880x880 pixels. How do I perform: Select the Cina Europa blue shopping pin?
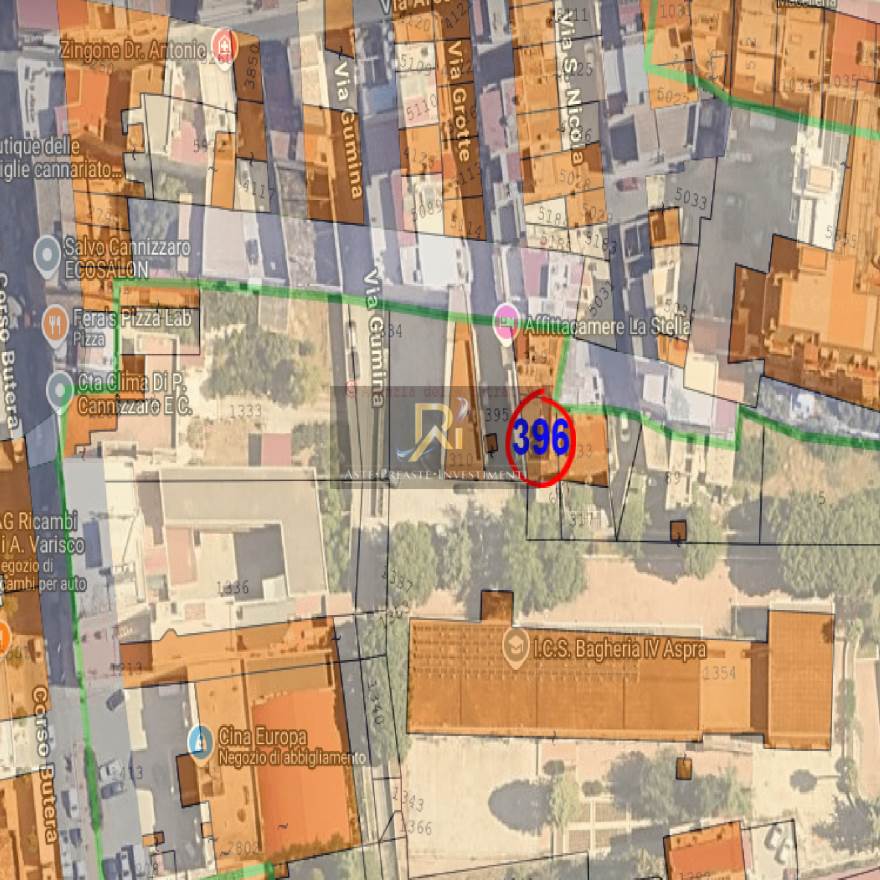pos(200,744)
